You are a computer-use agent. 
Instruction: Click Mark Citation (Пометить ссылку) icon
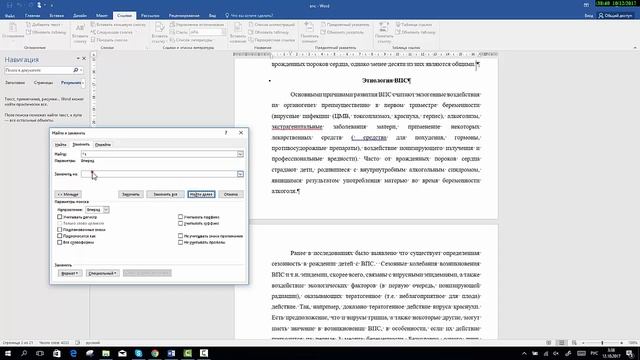click(x=384, y=33)
